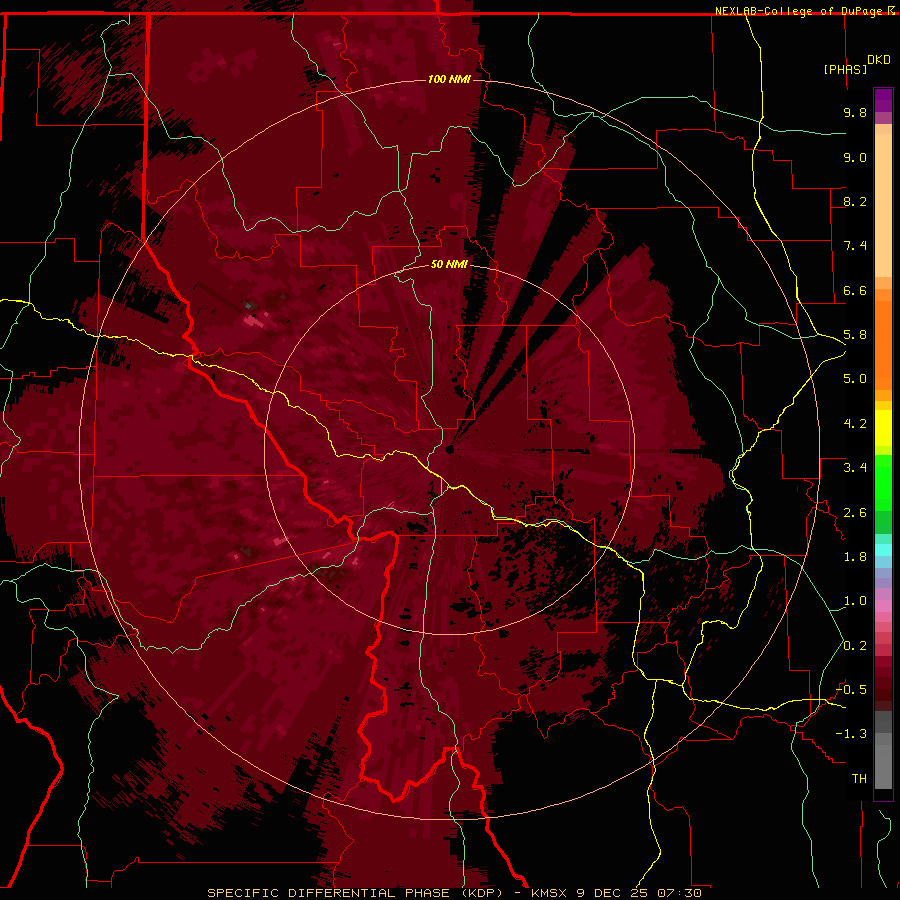
Task: Click the 2.6 scale value
Action: pyautogui.click(x=855, y=513)
